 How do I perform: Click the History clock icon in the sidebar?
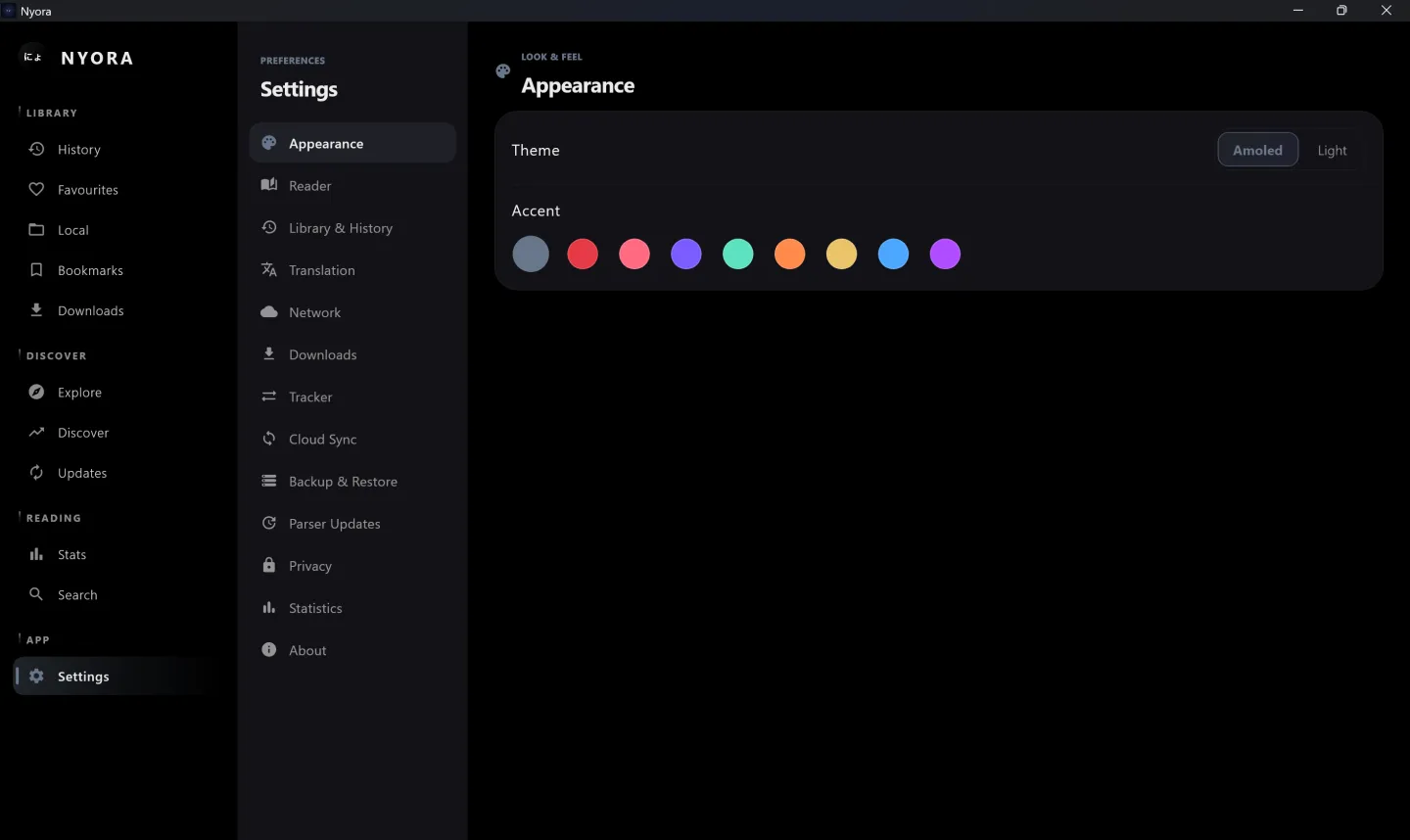click(36, 149)
